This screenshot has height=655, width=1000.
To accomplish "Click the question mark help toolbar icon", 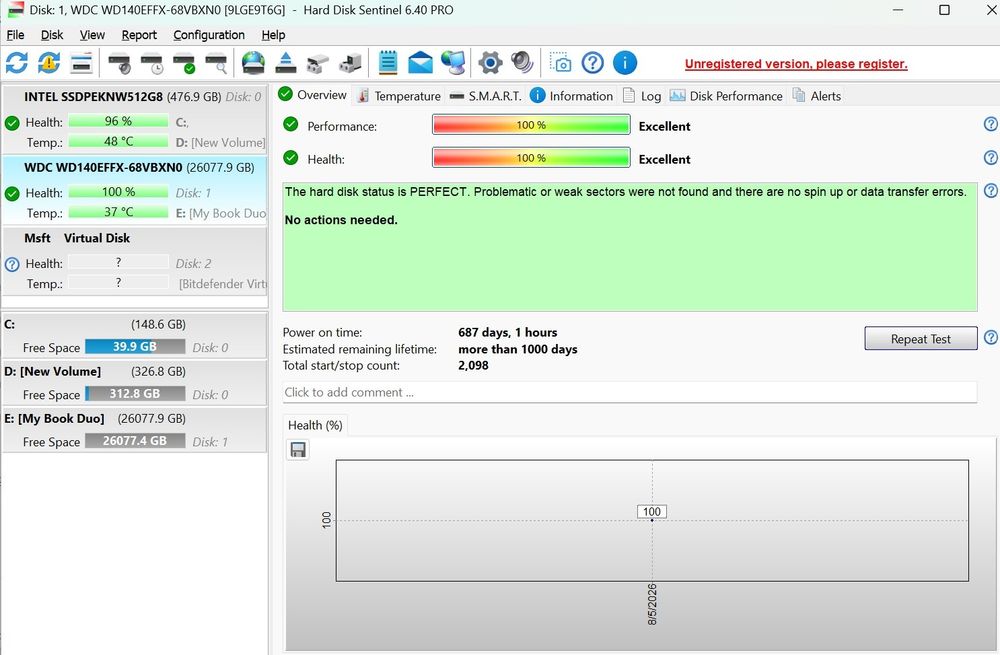I will (x=592, y=63).
